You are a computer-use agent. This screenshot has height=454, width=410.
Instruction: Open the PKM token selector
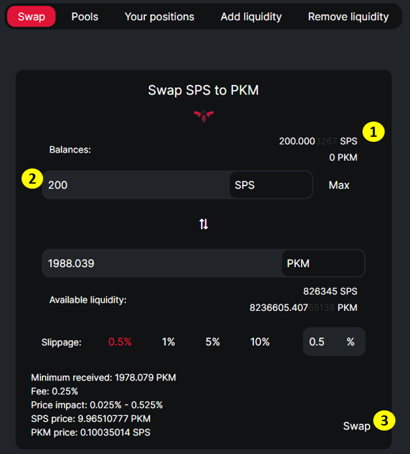(323, 263)
